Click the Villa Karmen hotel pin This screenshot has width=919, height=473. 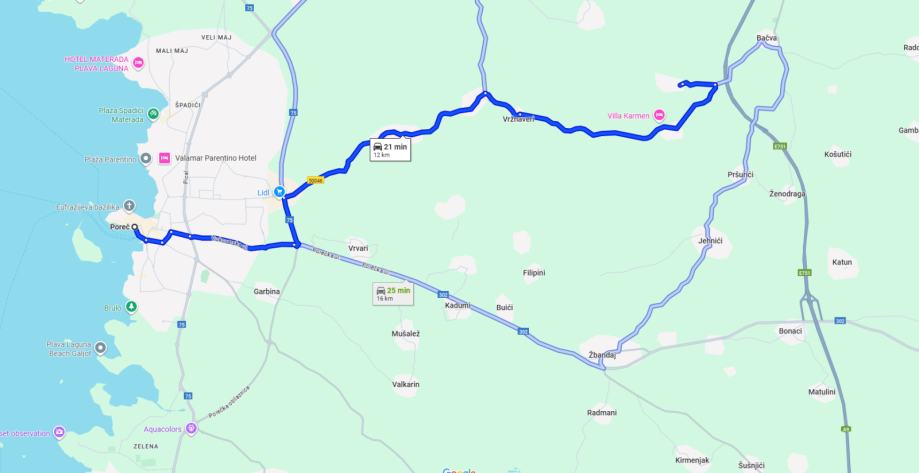point(659,115)
